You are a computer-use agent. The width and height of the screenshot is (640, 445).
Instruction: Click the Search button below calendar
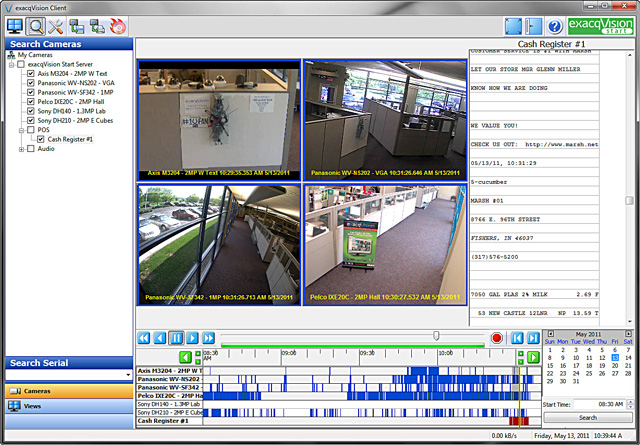point(590,417)
